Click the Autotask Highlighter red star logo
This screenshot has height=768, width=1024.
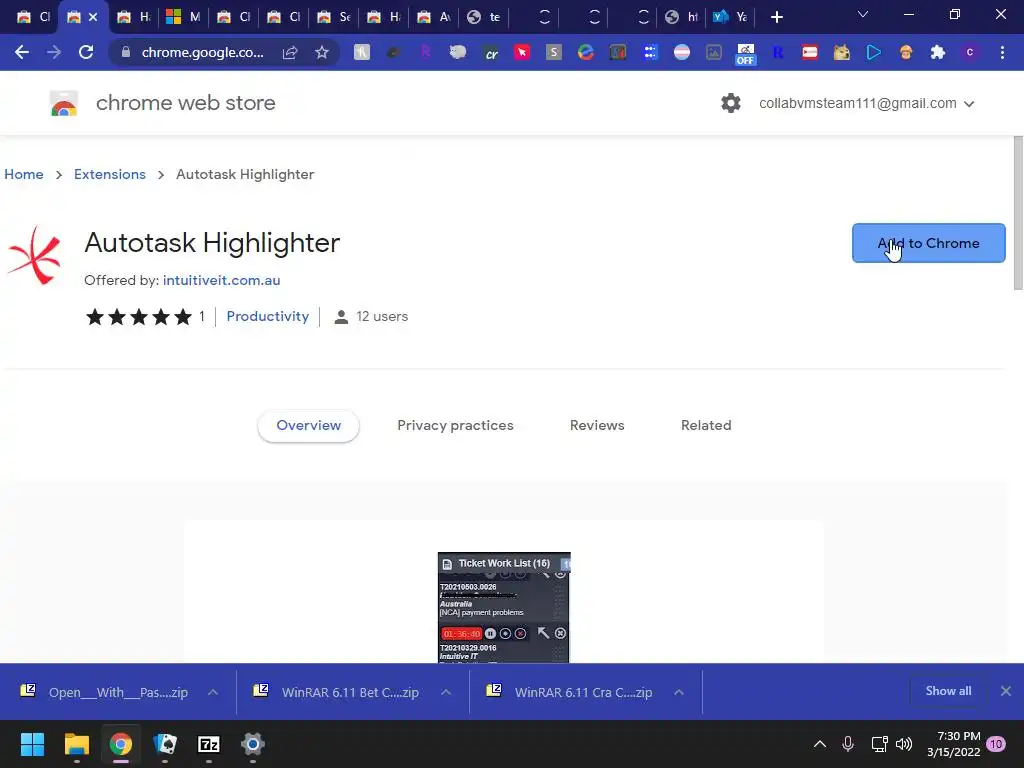(34, 255)
